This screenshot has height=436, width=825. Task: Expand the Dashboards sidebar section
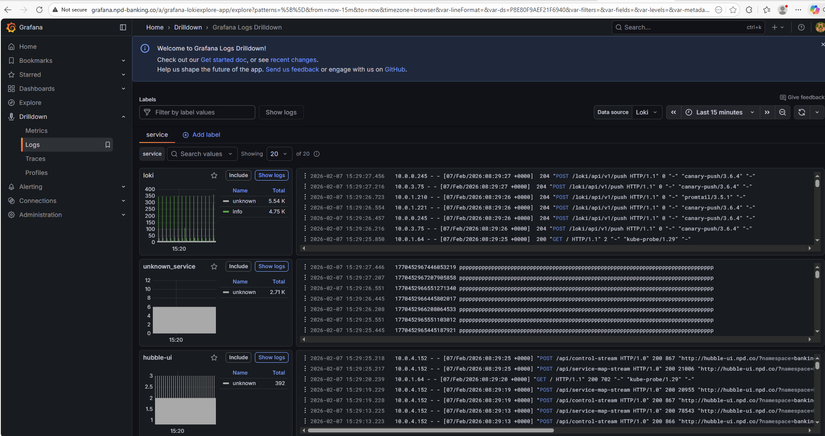[x=123, y=88]
